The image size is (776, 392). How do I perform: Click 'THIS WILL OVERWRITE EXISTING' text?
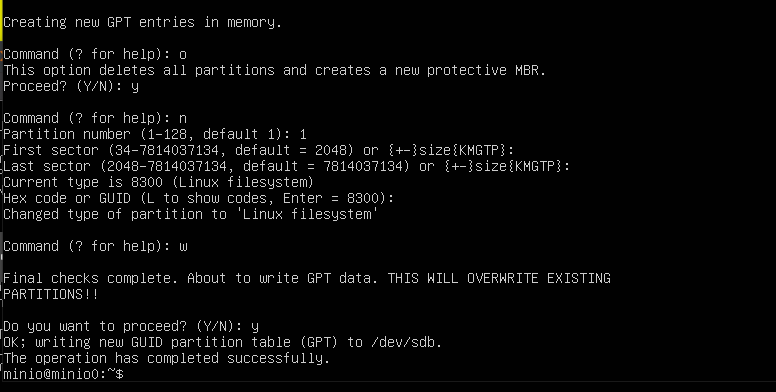(x=499, y=278)
